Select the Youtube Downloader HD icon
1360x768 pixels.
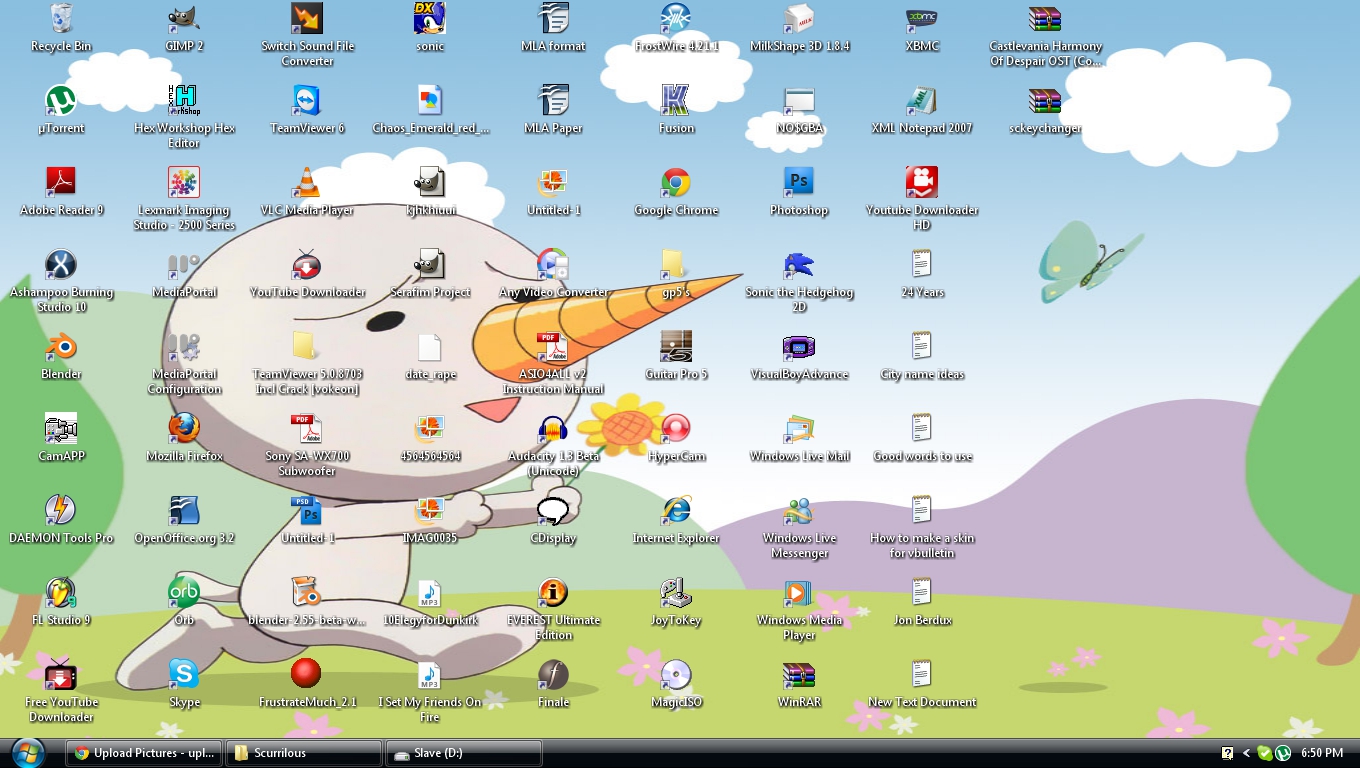922,182
